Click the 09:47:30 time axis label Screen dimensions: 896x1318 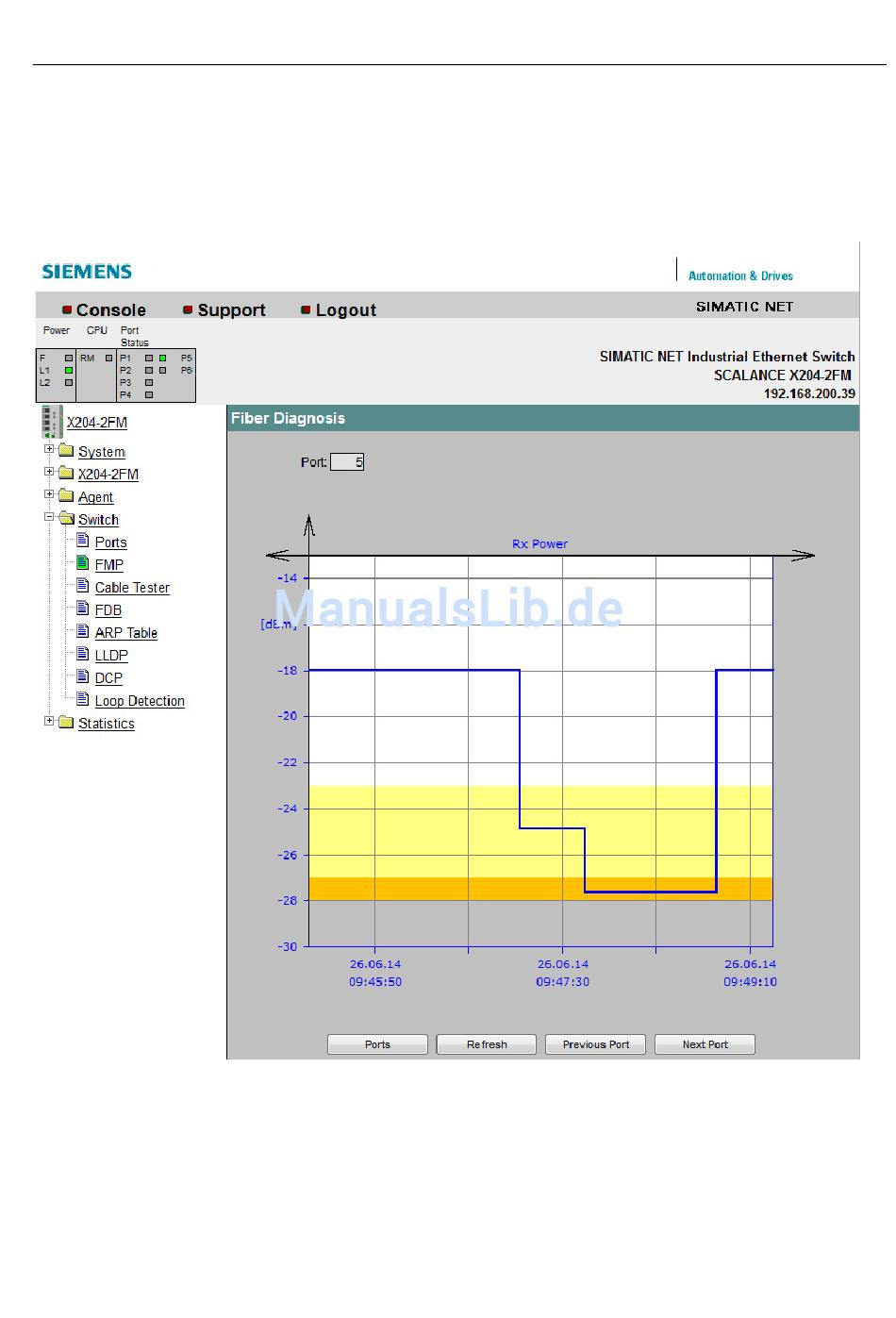click(x=563, y=982)
